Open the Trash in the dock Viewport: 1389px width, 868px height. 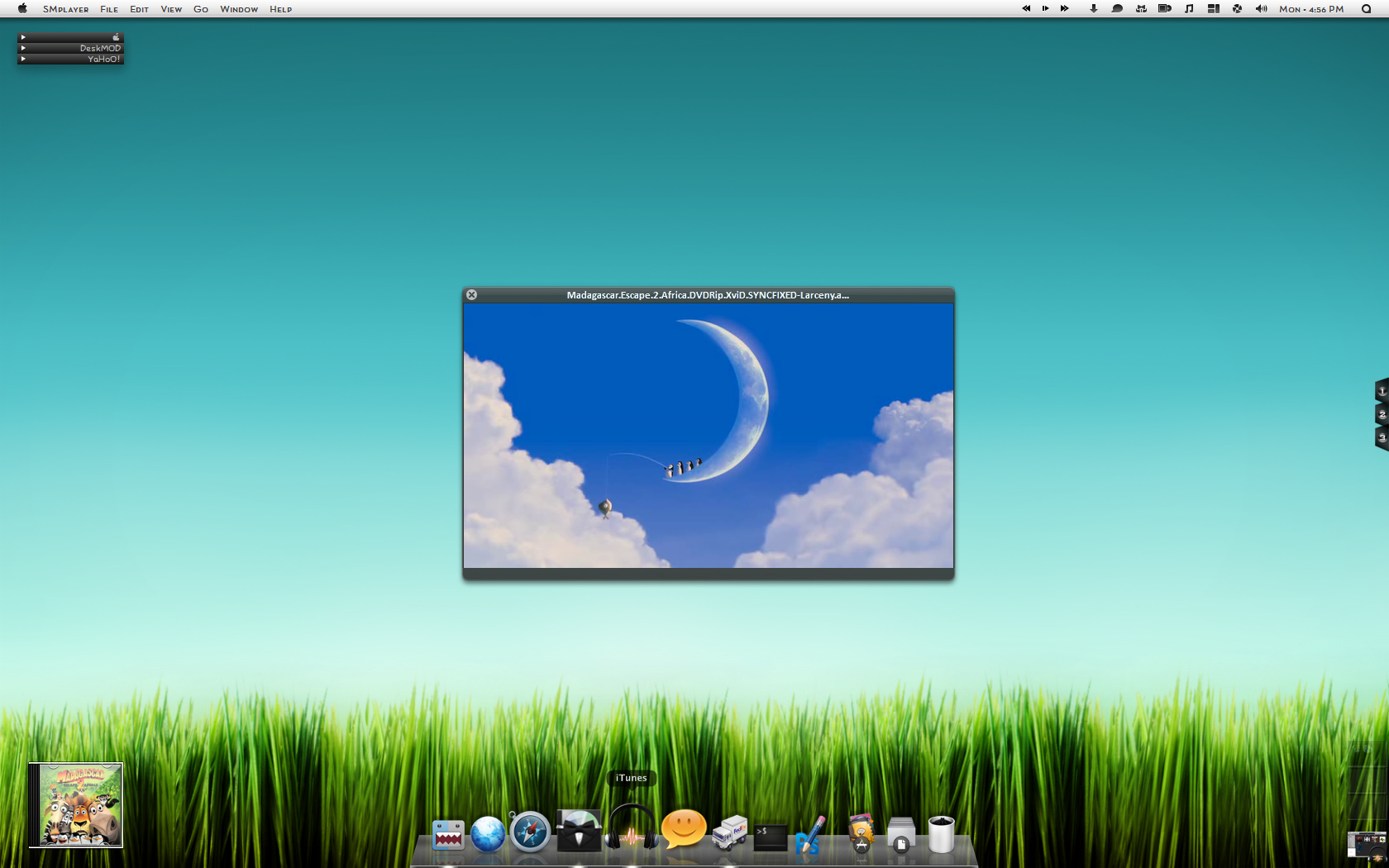941,834
